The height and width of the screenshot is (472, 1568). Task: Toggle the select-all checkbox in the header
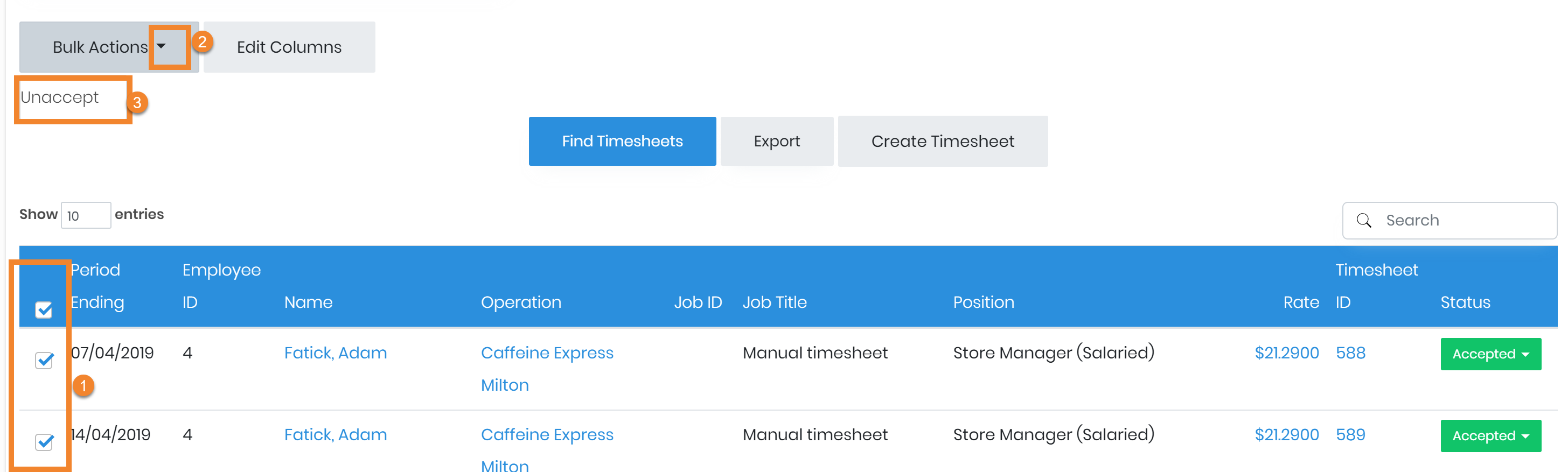coord(44,310)
